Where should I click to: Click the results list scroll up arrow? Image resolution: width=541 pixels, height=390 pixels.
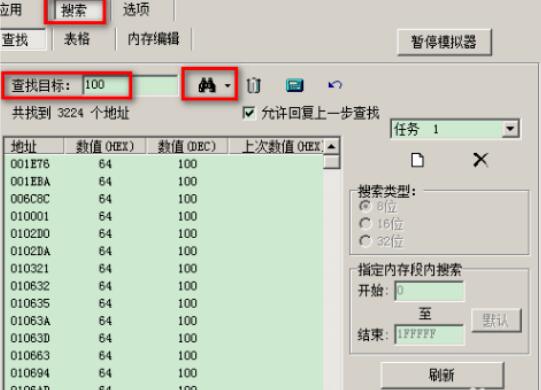point(332,146)
